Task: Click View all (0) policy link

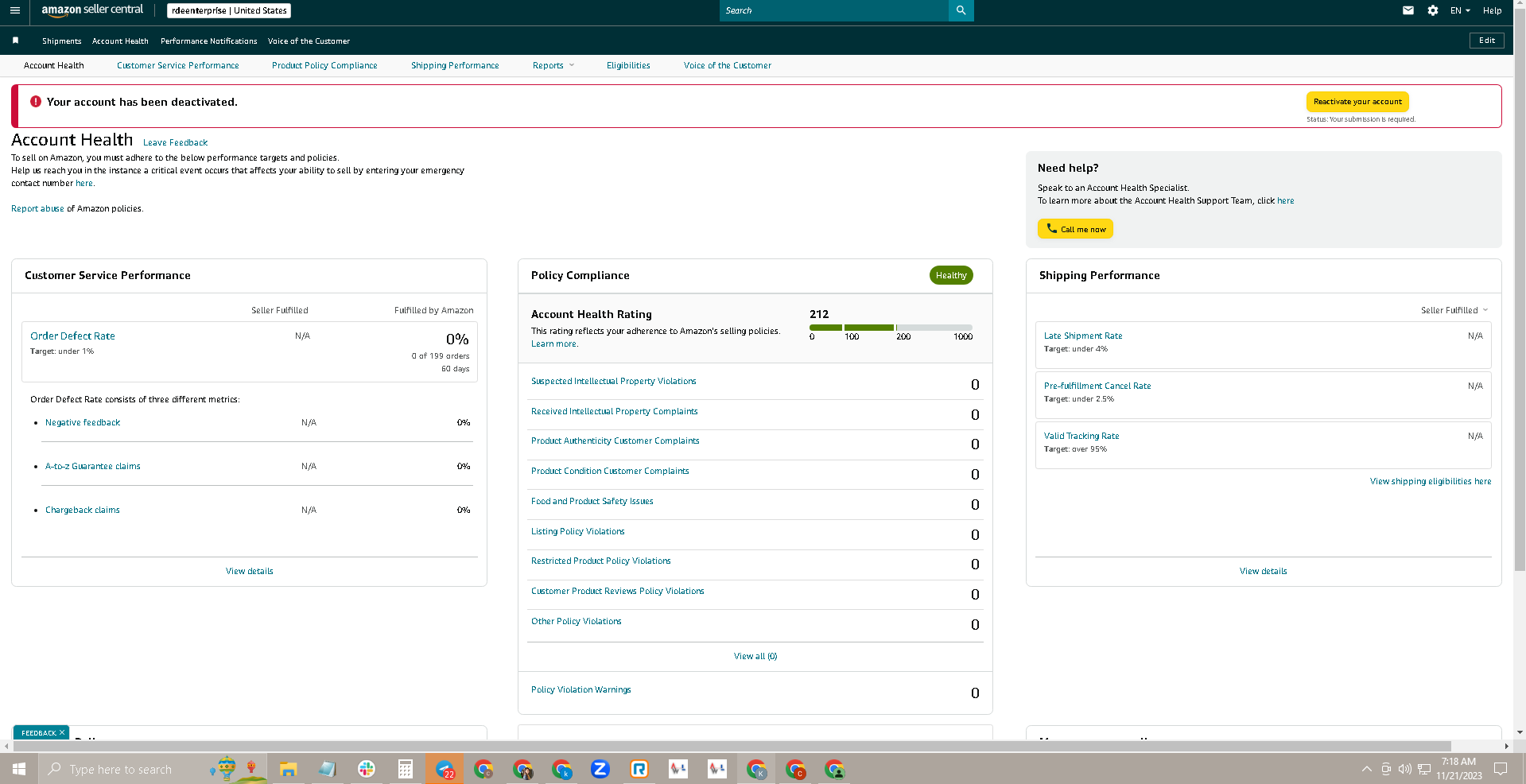Action: [x=755, y=656]
